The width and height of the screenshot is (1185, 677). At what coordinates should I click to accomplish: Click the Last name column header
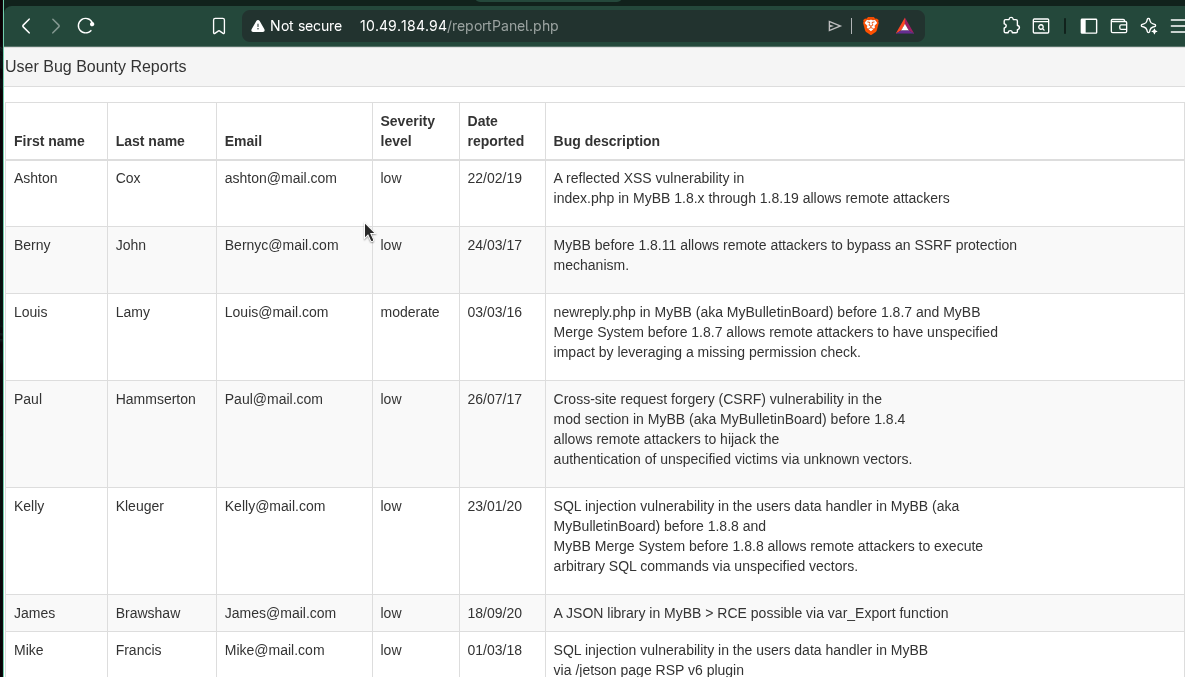[150, 141]
